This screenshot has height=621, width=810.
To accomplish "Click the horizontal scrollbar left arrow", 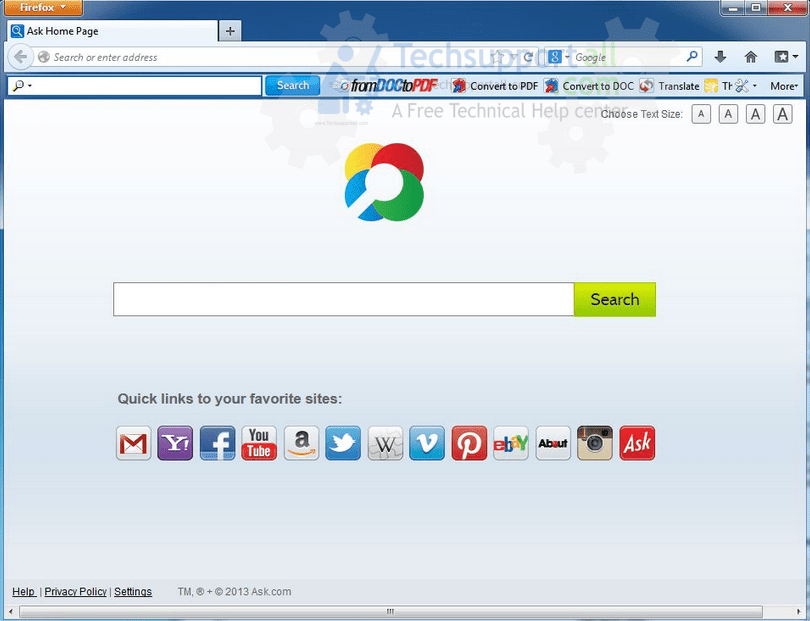I will click(11, 612).
